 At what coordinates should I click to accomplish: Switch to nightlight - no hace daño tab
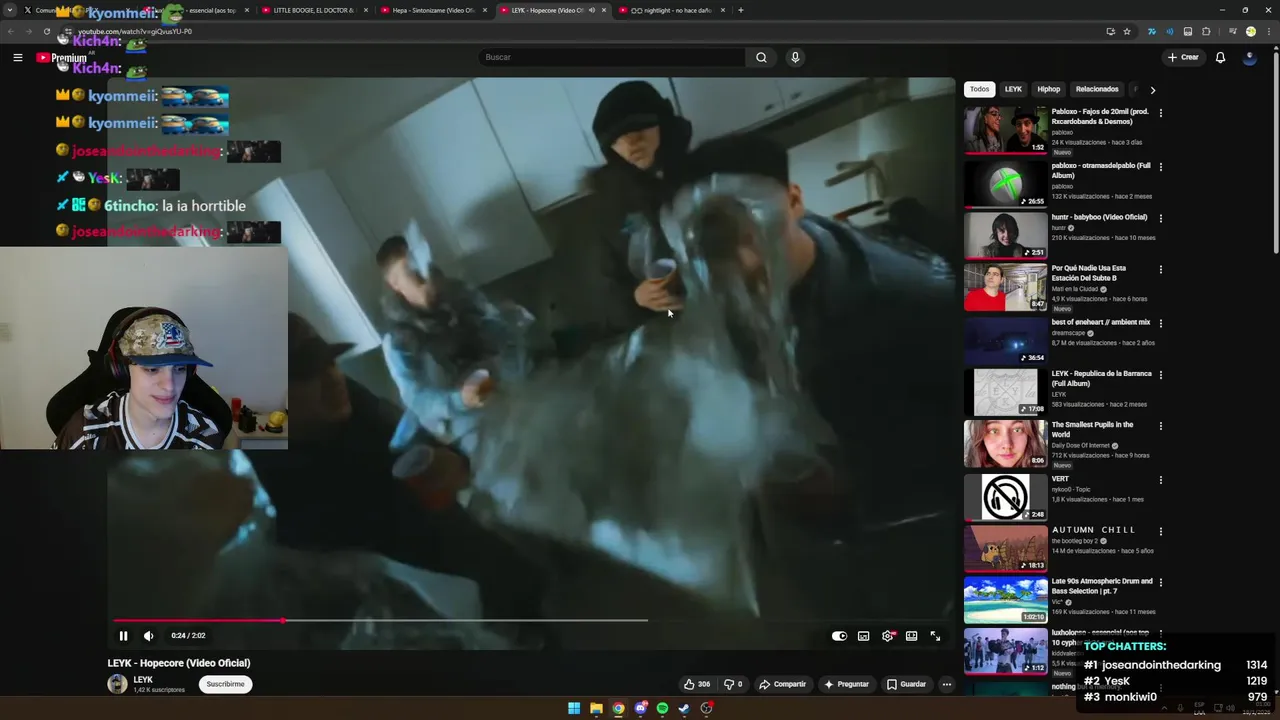[670, 10]
